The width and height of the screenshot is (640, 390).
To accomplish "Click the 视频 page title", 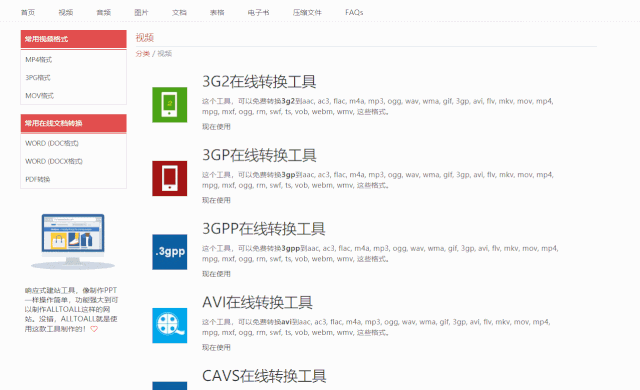I will 144,38.
